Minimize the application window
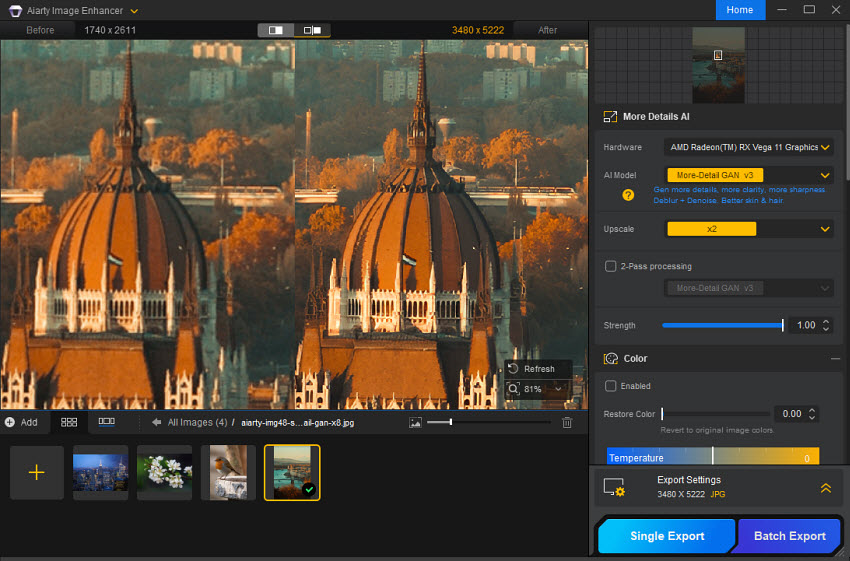Screen dimensions: 850x561 click(x=782, y=10)
